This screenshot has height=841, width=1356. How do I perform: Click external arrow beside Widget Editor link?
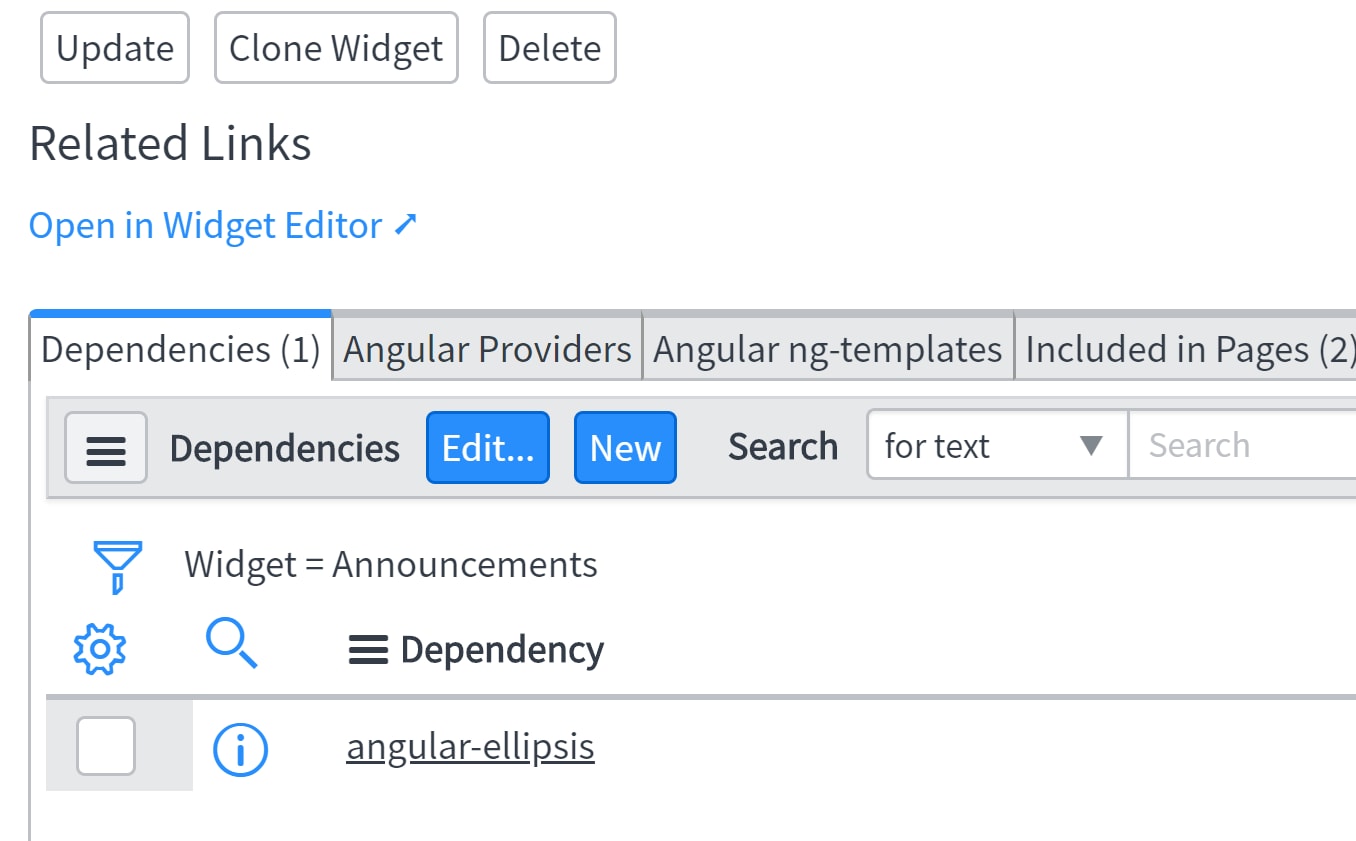[x=405, y=225]
